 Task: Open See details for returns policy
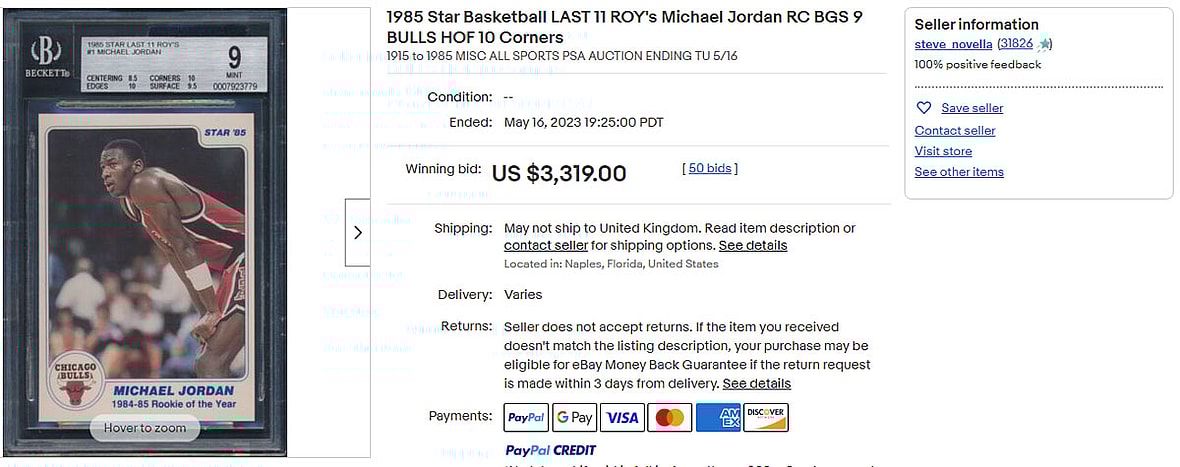(757, 383)
